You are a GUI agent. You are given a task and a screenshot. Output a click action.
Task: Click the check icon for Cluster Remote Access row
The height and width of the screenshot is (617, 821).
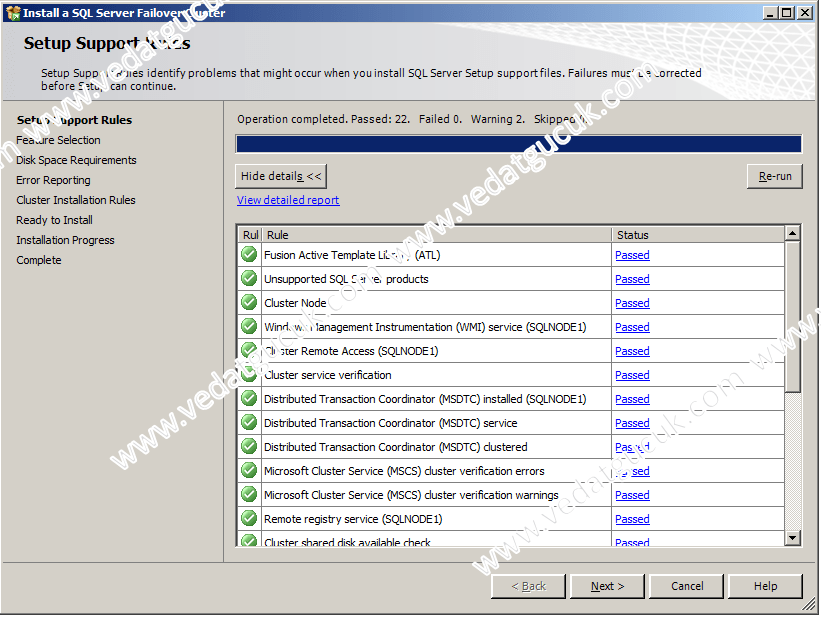249,350
